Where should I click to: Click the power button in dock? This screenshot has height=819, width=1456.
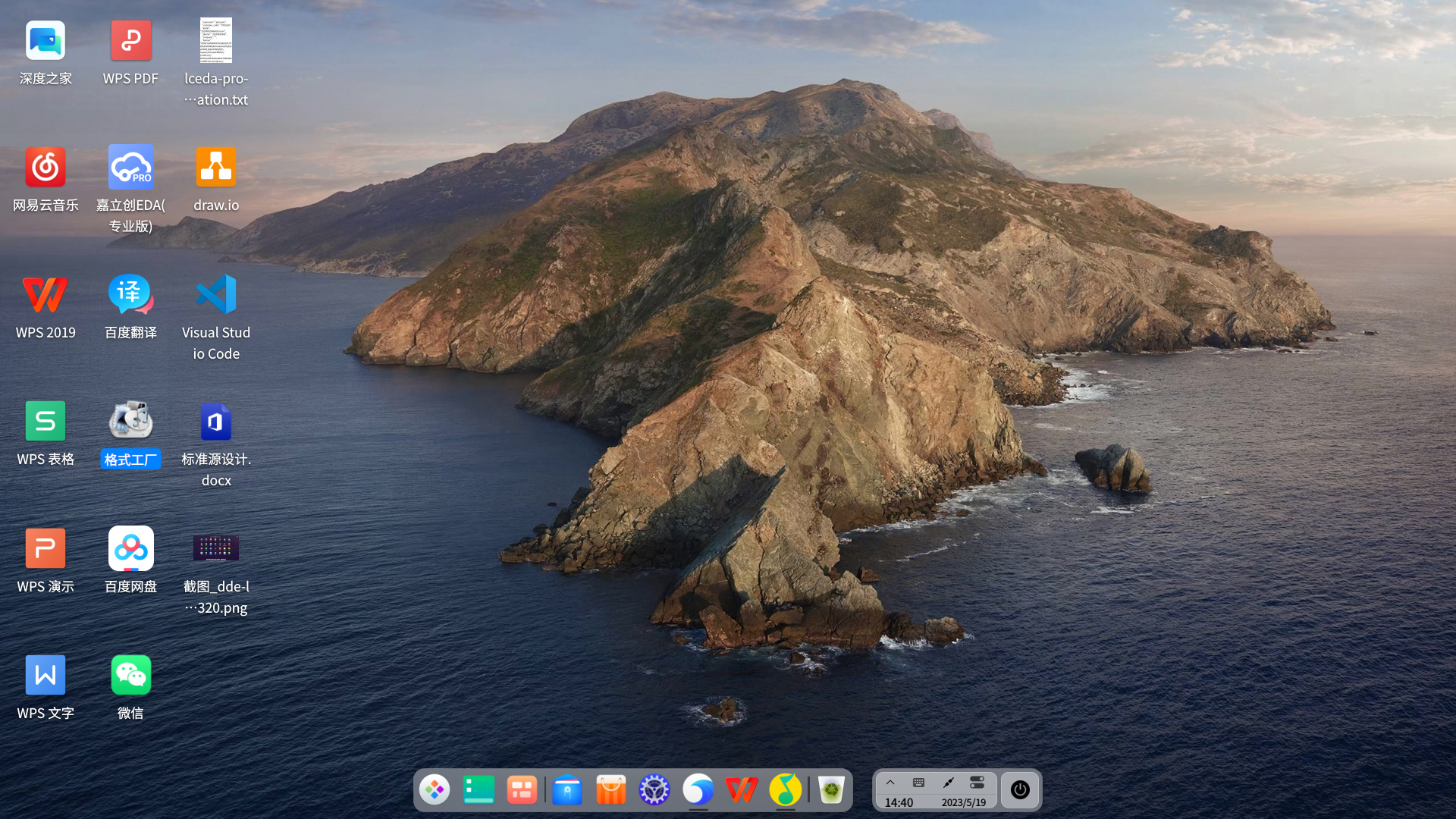(1020, 790)
